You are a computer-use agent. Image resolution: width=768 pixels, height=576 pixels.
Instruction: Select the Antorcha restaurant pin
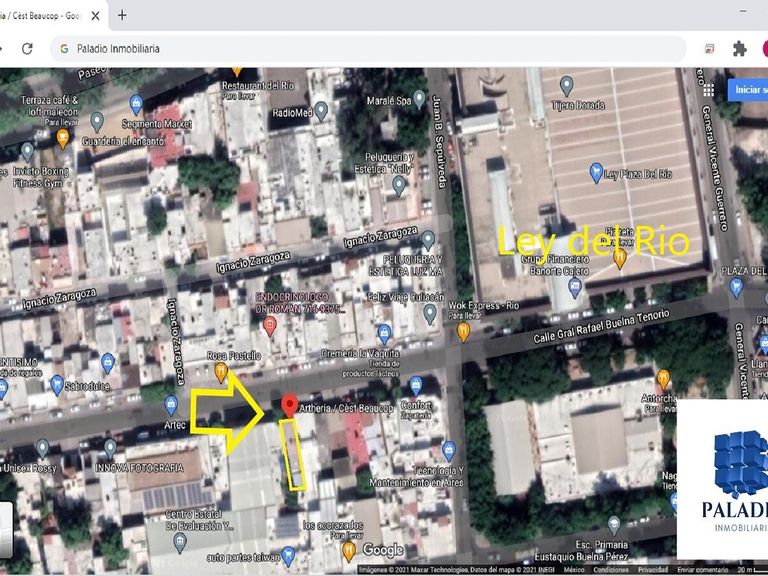click(663, 380)
